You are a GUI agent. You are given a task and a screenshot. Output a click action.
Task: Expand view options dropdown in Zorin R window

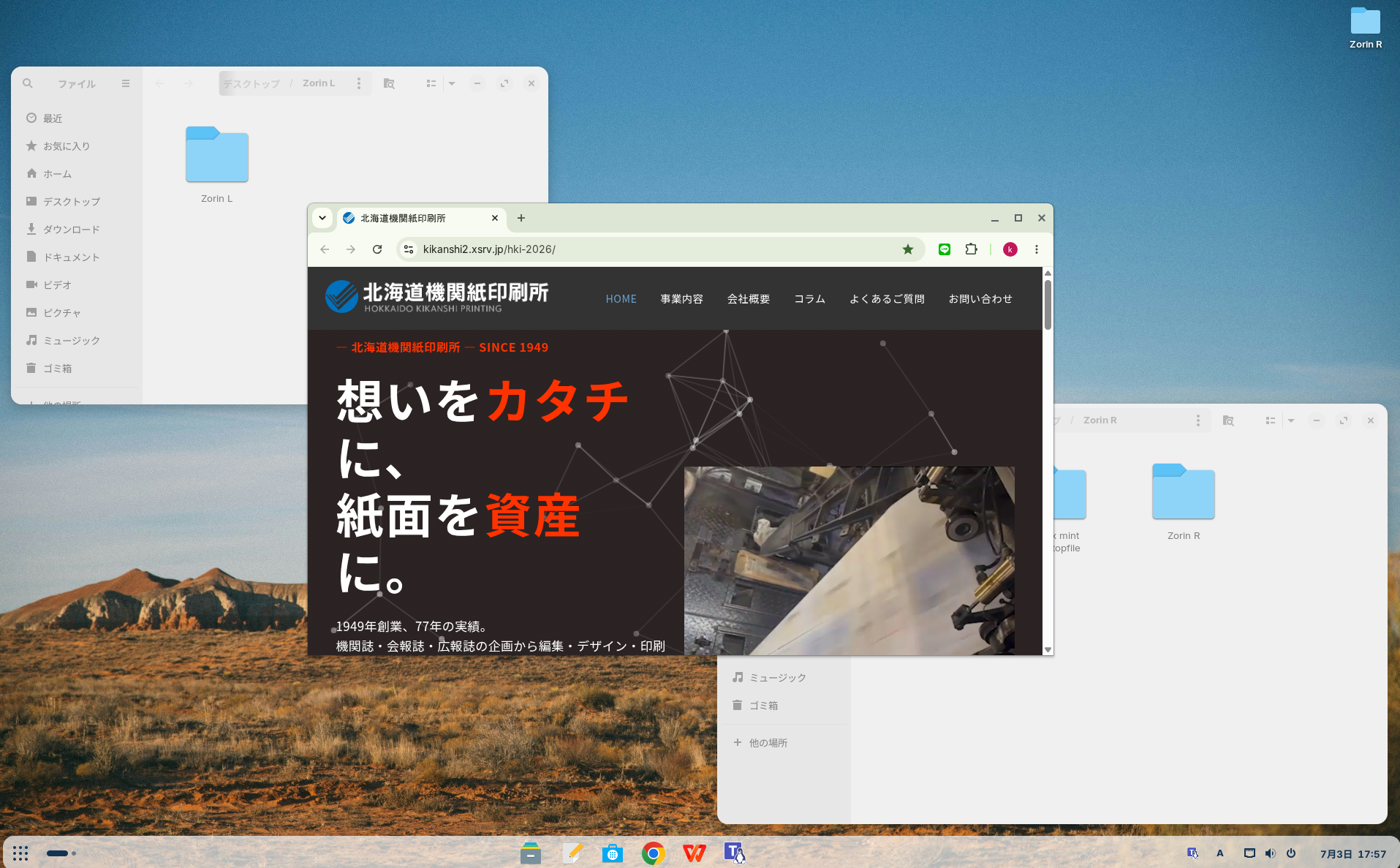[1291, 420]
